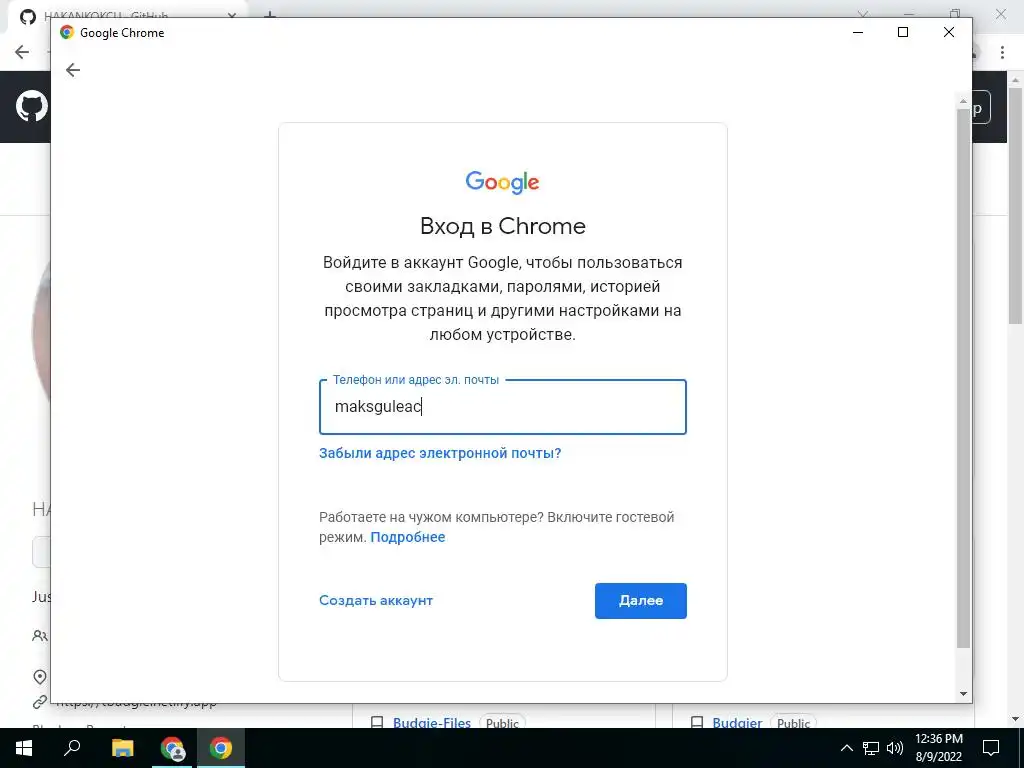
Task: Close the Google Chrome sign-in dialog
Action: (949, 32)
